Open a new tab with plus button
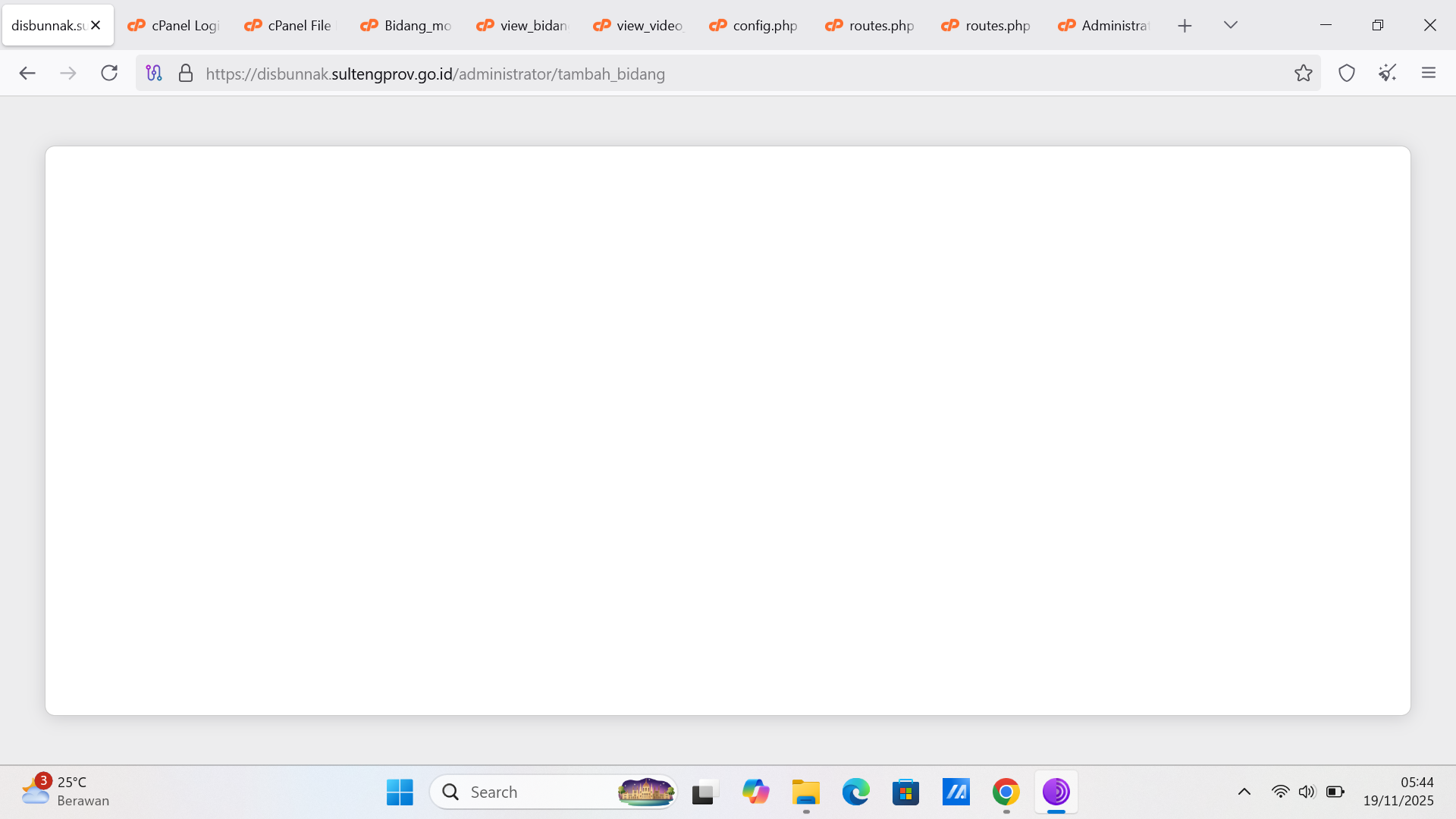Viewport: 1456px width, 819px height. 1185,26
